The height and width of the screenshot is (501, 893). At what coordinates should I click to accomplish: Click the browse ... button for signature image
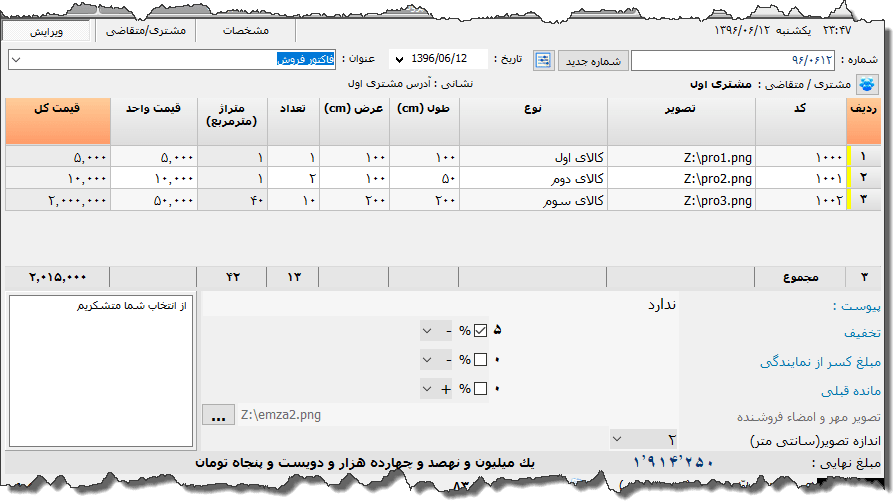coord(218,415)
